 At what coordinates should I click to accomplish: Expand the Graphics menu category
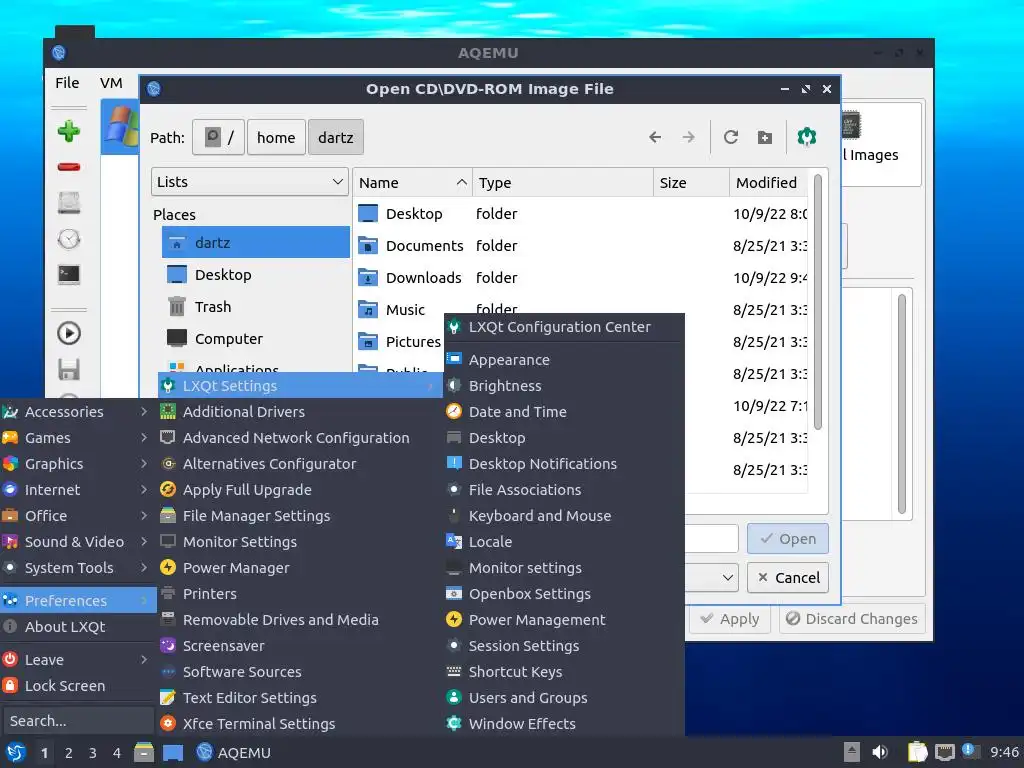click(77, 464)
